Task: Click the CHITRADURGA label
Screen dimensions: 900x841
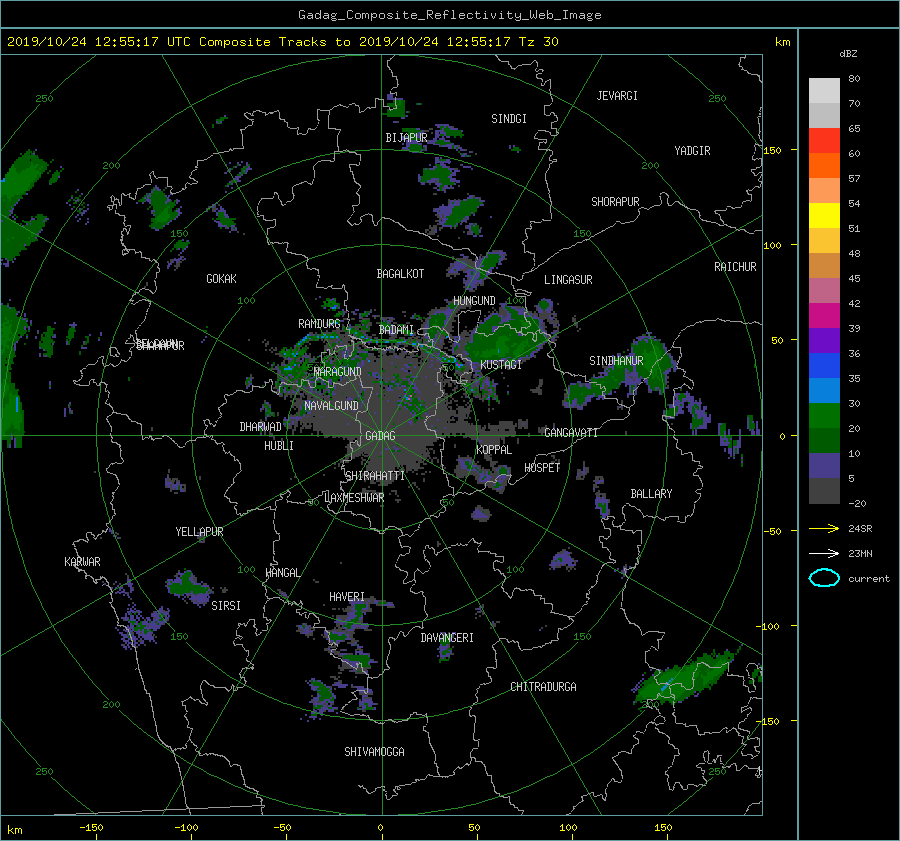Action: point(543,687)
